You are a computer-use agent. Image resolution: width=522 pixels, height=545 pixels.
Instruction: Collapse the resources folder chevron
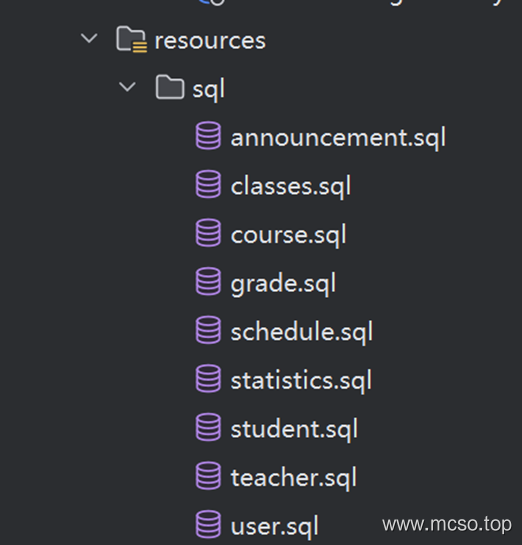(x=89, y=38)
